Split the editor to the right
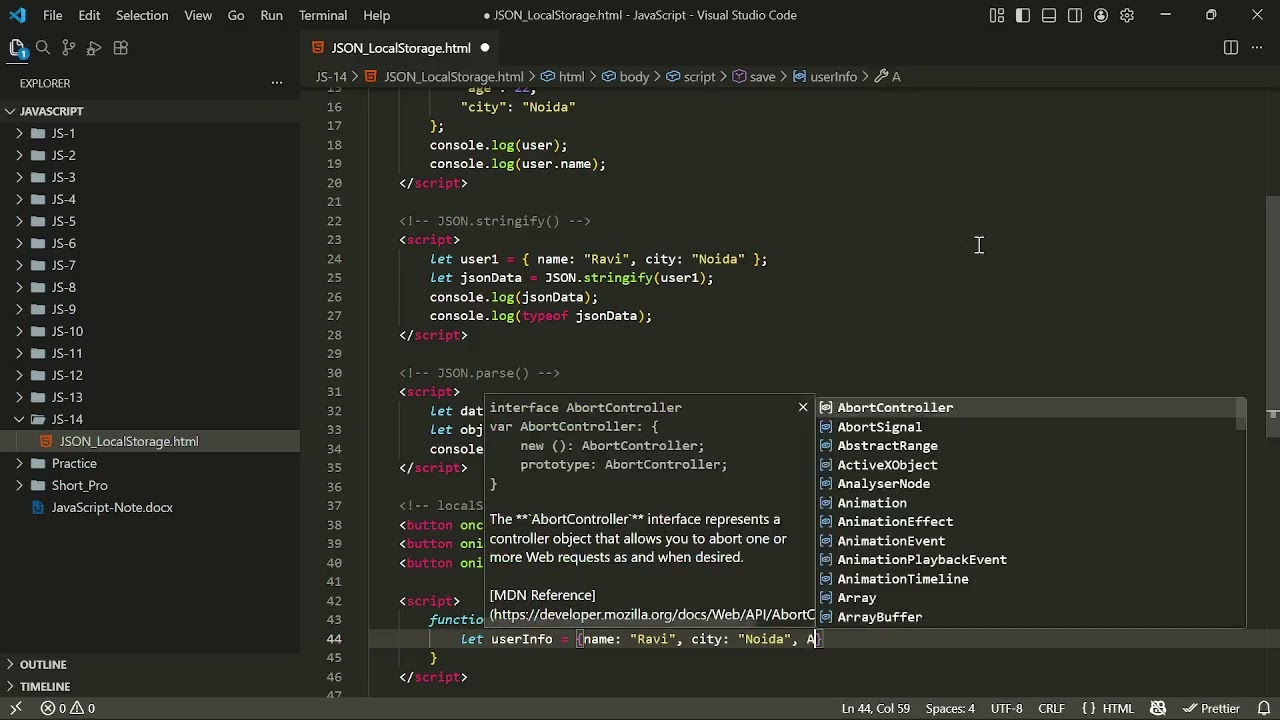The width and height of the screenshot is (1280, 720). click(x=1231, y=47)
